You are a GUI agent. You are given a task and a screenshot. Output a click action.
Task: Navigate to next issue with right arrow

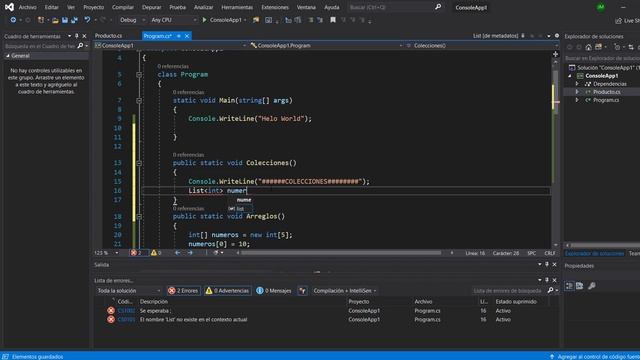coord(190,253)
